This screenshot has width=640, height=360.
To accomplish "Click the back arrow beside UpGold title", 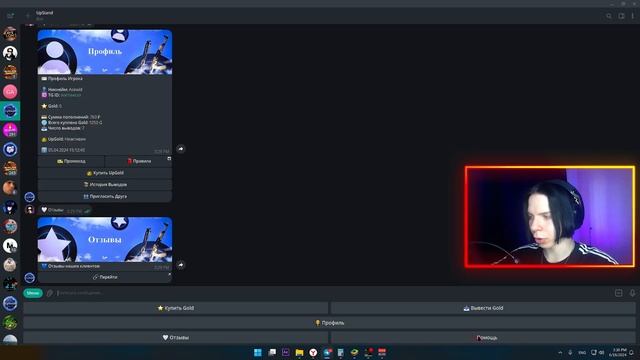I will click(x=28, y=16).
